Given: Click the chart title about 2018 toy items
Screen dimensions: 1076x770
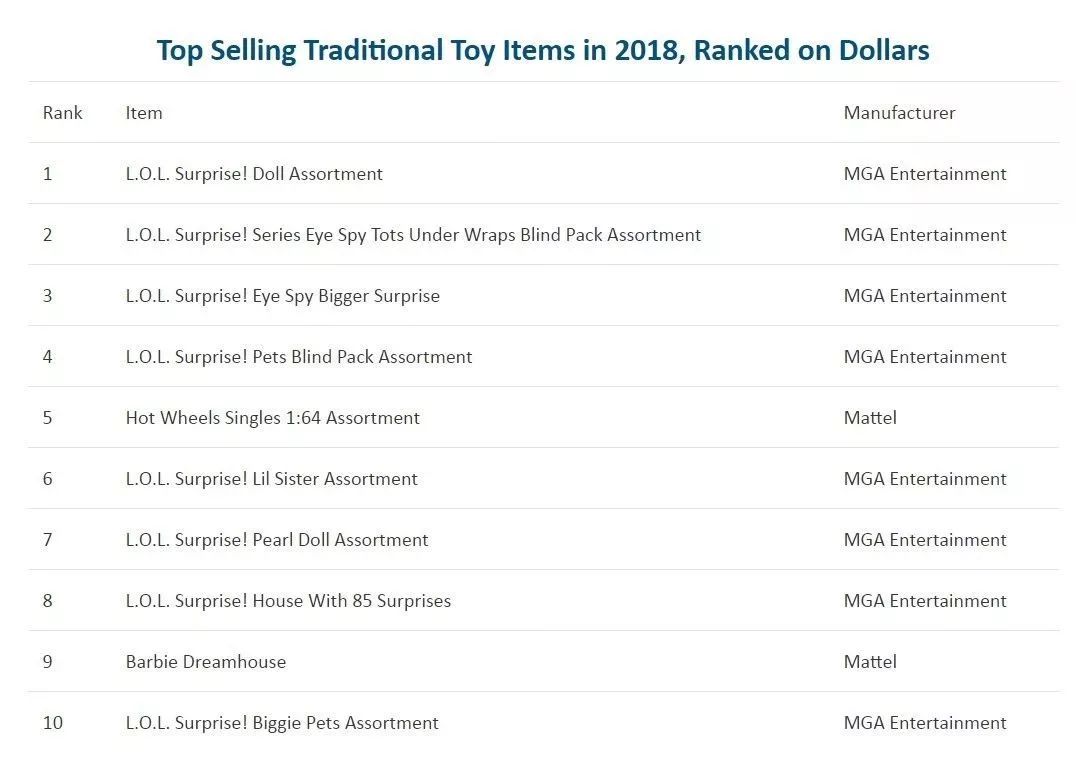Looking at the screenshot, I should 543,50.
